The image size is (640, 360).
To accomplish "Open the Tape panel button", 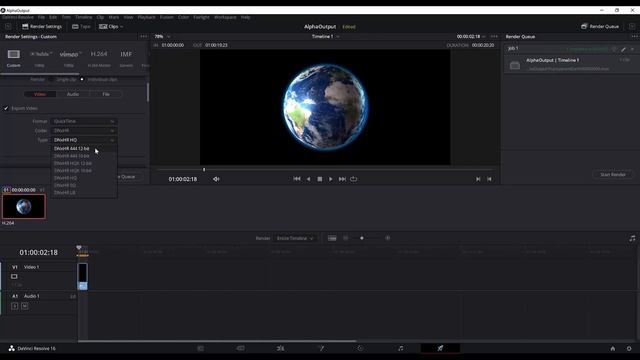I will pyautogui.click(x=81, y=27).
